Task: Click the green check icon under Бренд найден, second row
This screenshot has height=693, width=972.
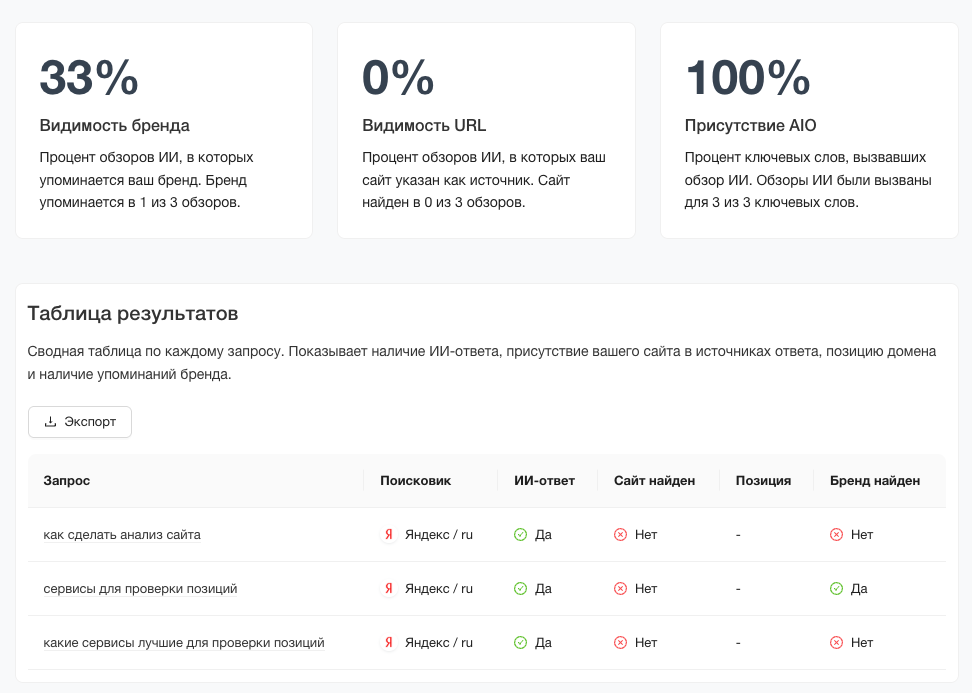Action: 836,588
